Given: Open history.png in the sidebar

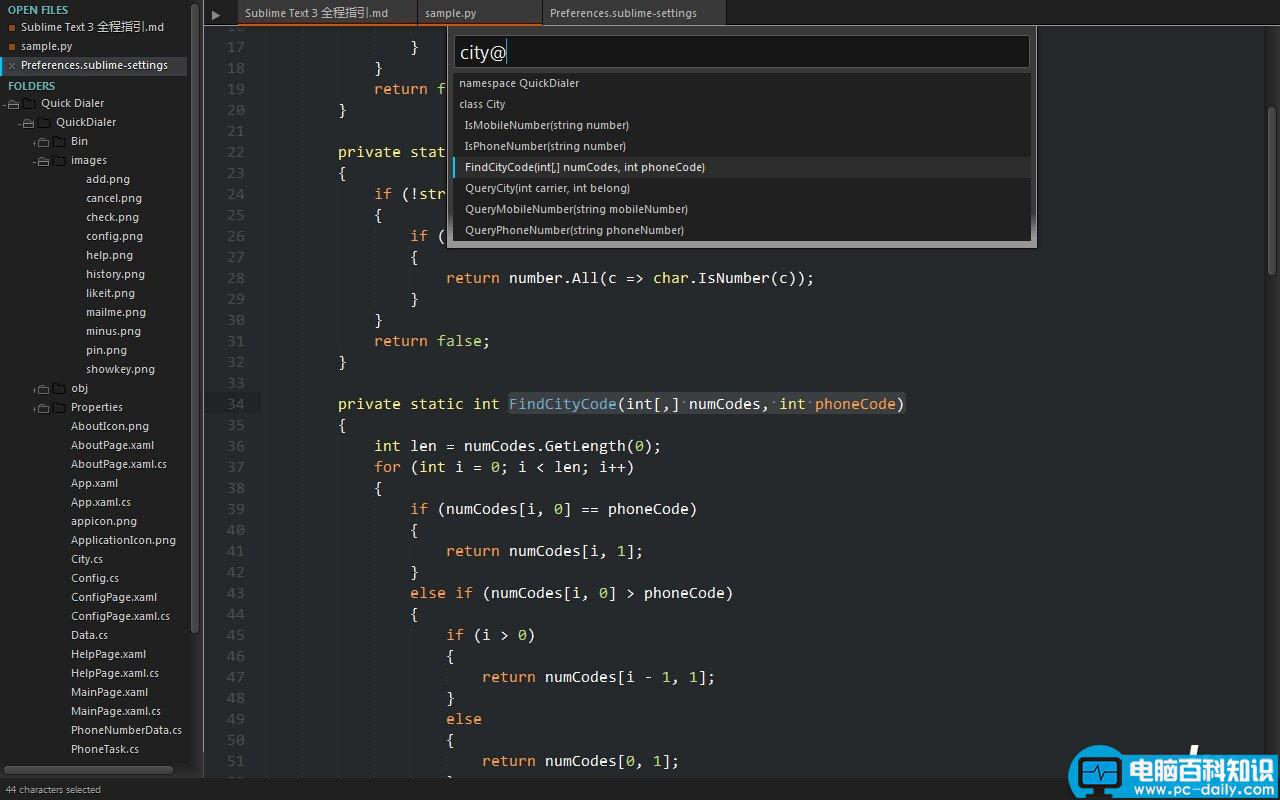Looking at the screenshot, I should 115,275.
